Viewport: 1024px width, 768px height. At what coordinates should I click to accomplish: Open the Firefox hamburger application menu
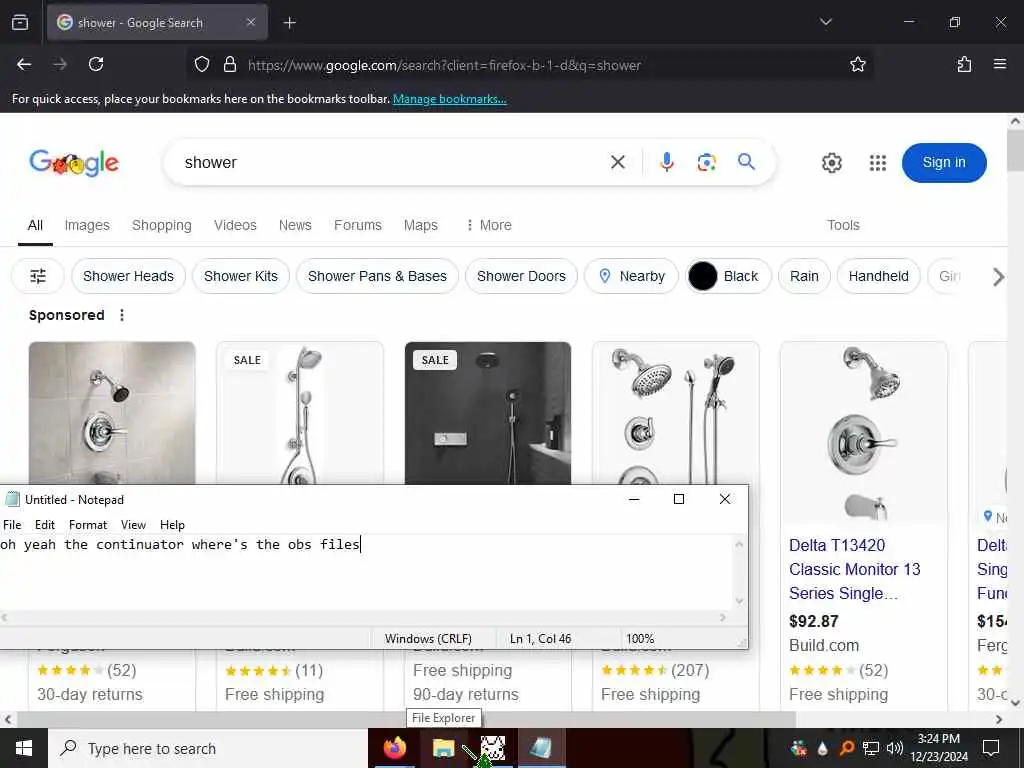(x=1000, y=64)
